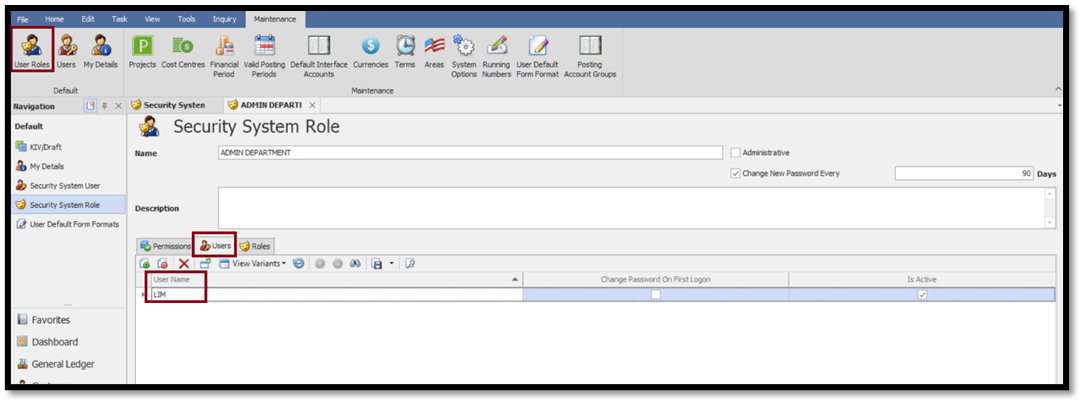Viewport: 1082px width, 403px height.
Task: Open Posting Account Groups
Action: click(590, 55)
